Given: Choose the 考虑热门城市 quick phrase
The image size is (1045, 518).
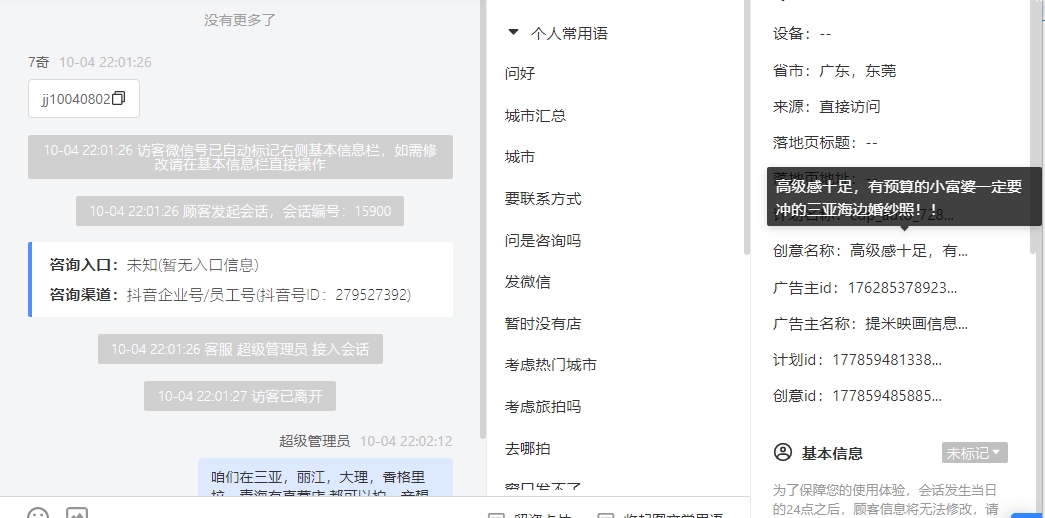Looking at the screenshot, I should click(550, 365).
